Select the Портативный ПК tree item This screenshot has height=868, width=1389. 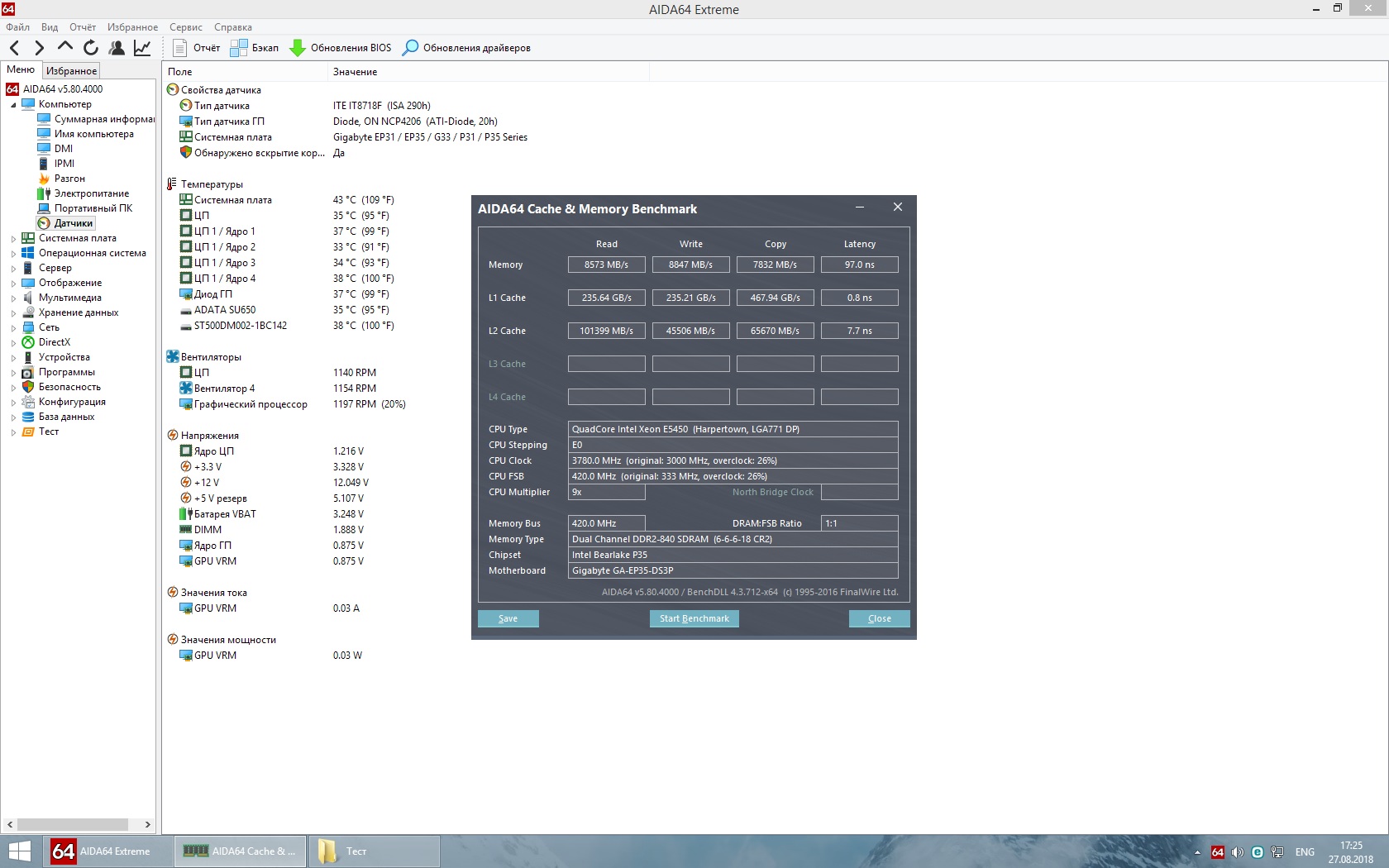point(93,208)
